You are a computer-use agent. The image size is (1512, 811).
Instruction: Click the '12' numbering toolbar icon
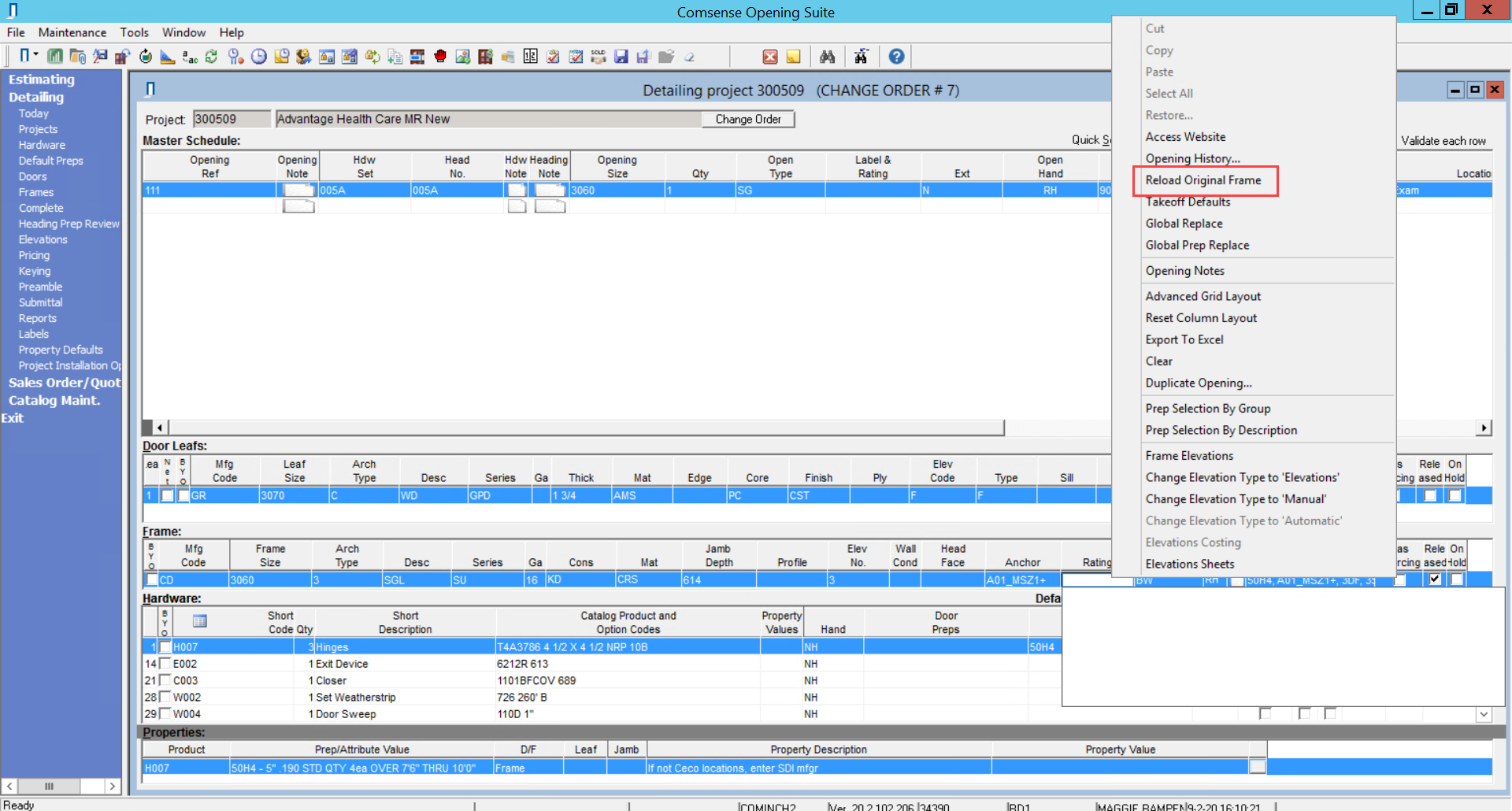530,56
